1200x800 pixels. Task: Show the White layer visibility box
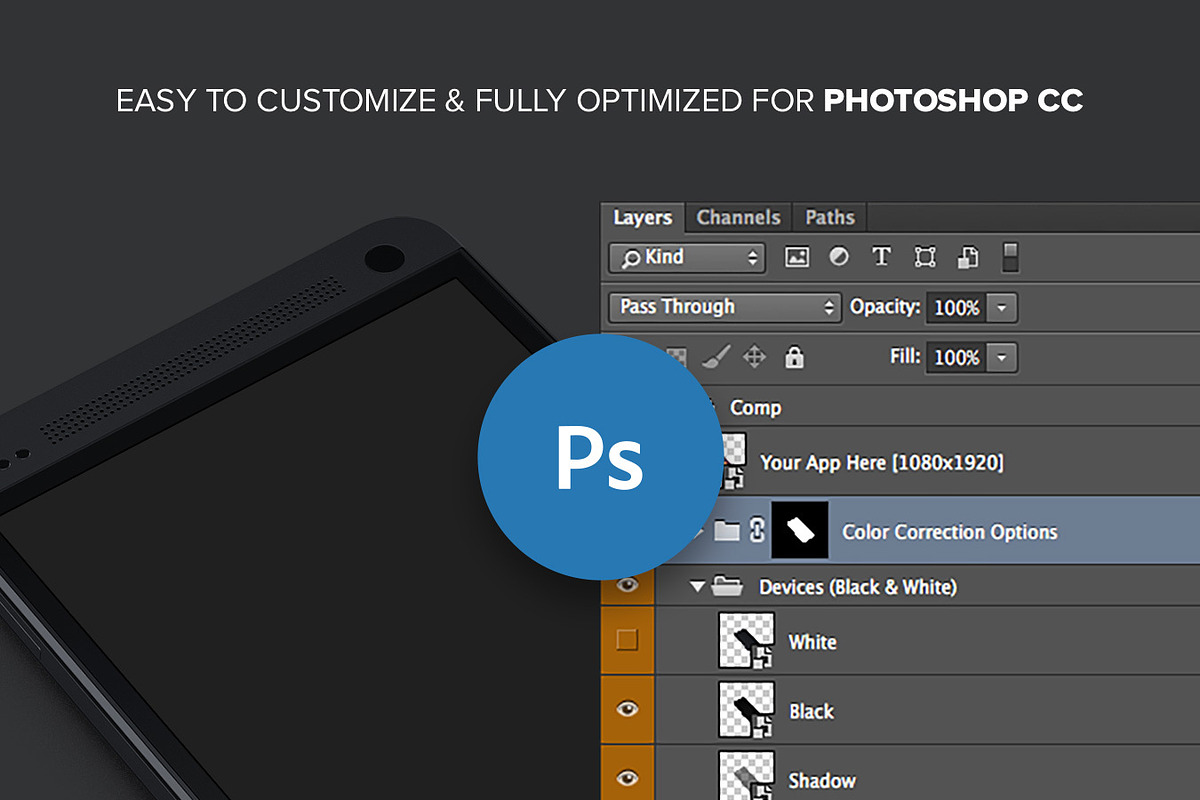[x=627, y=640]
